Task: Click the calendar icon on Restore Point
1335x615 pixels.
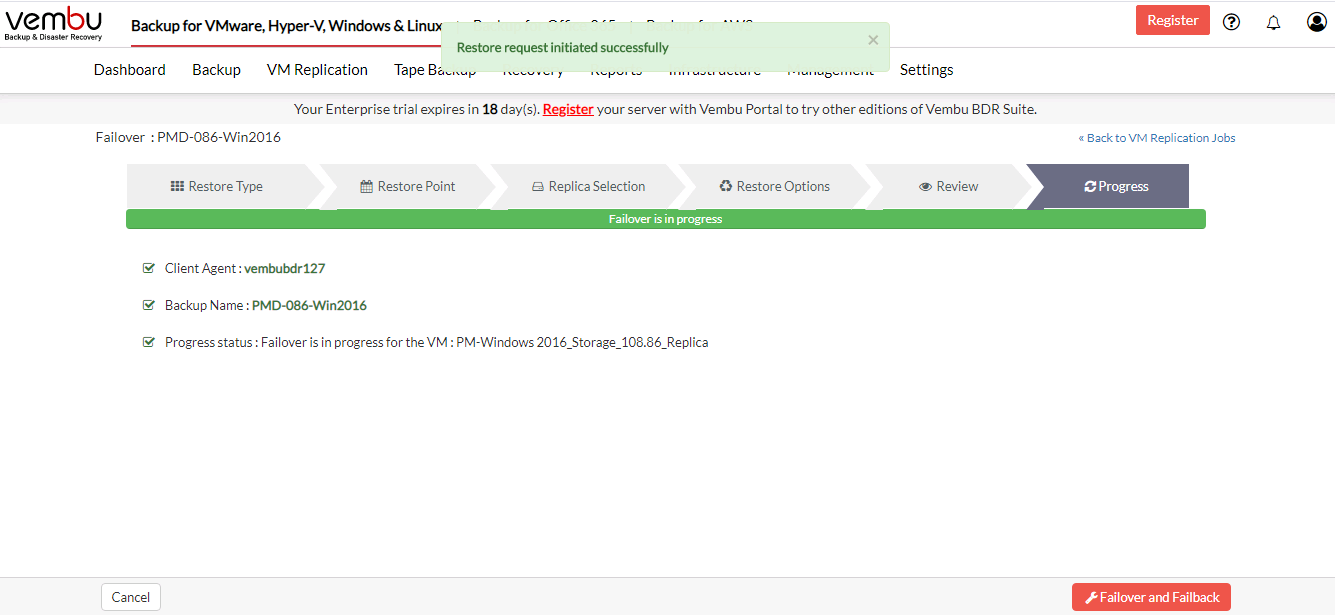Action: pyautogui.click(x=366, y=186)
